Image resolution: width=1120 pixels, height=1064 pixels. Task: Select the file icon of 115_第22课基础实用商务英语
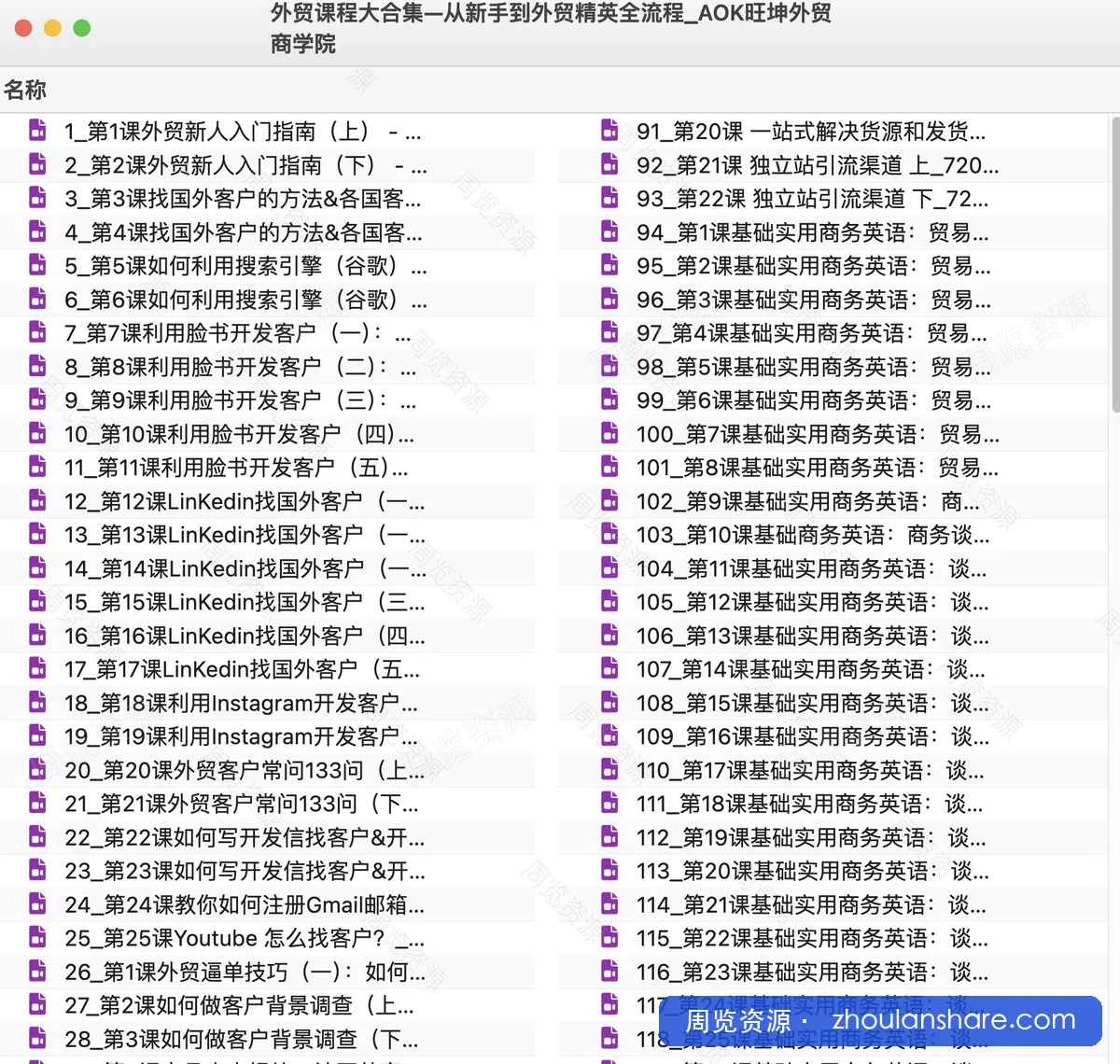click(x=609, y=936)
